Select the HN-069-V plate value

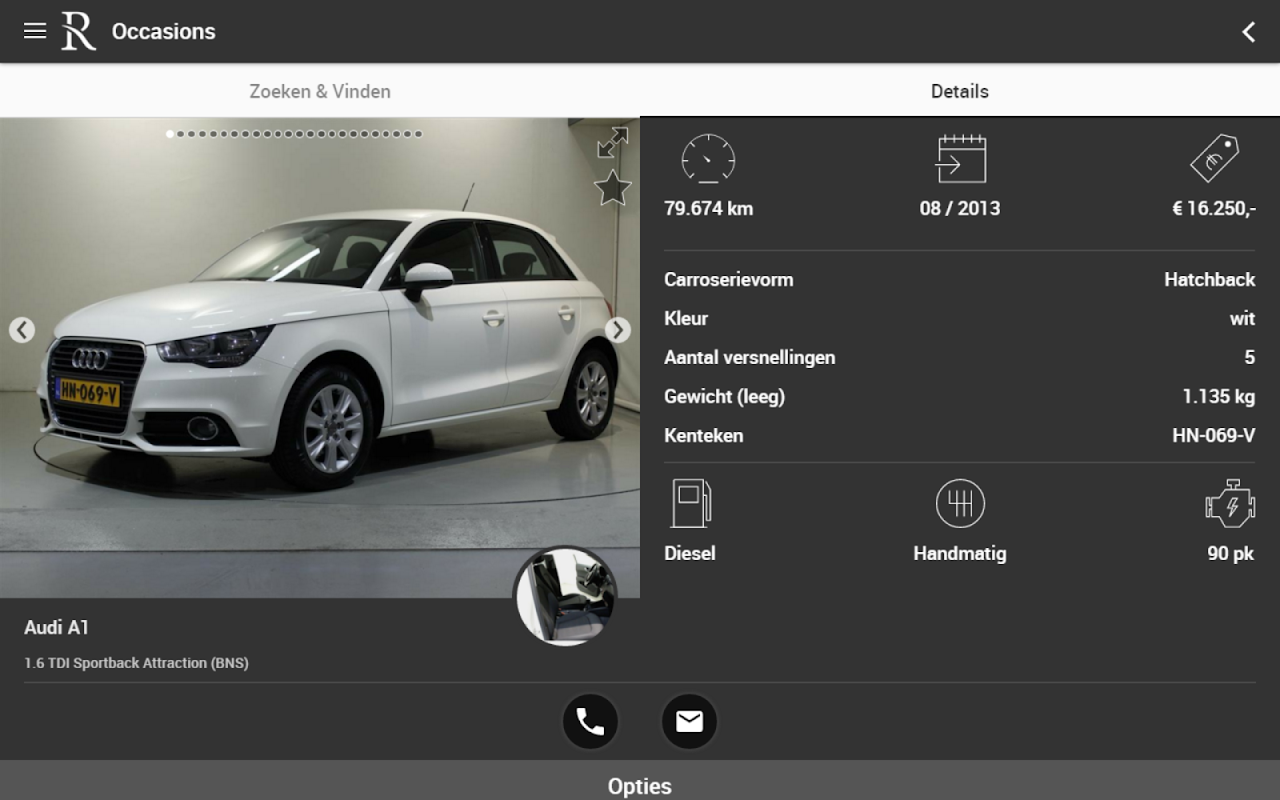tap(1213, 436)
